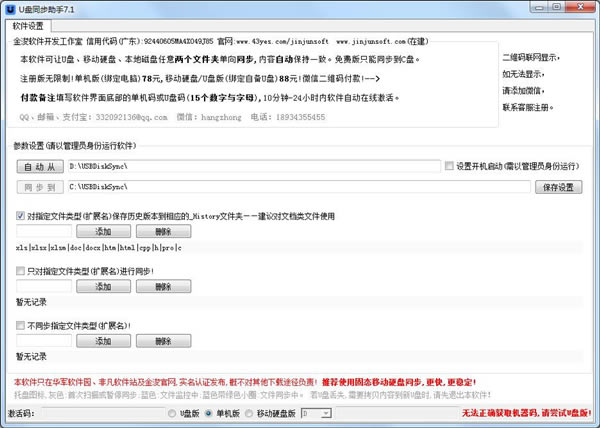Uncheck the history version file type checkbox
600x428 pixels.
pyautogui.click(x=21, y=215)
